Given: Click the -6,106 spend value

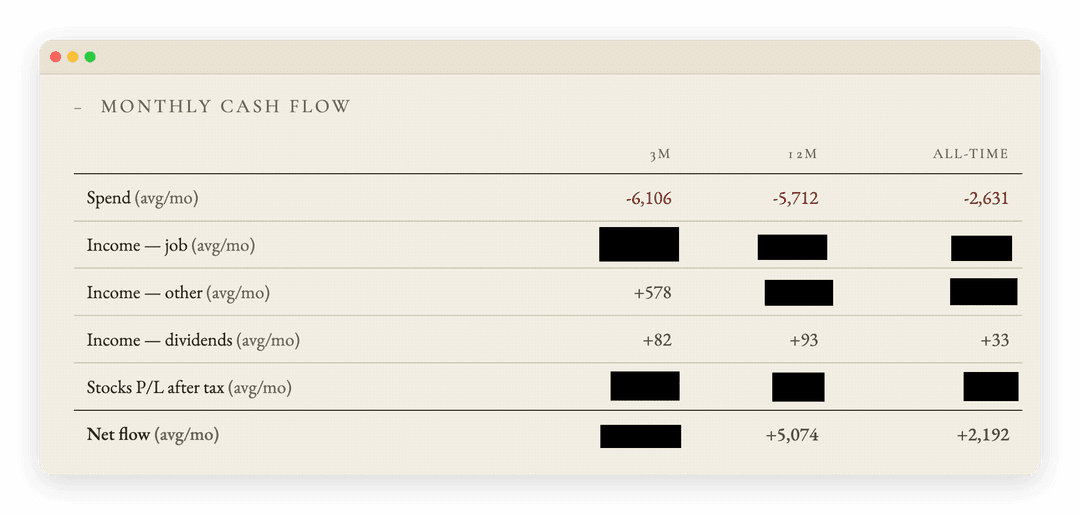Looking at the screenshot, I should pyautogui.click(x=649, y=199).
